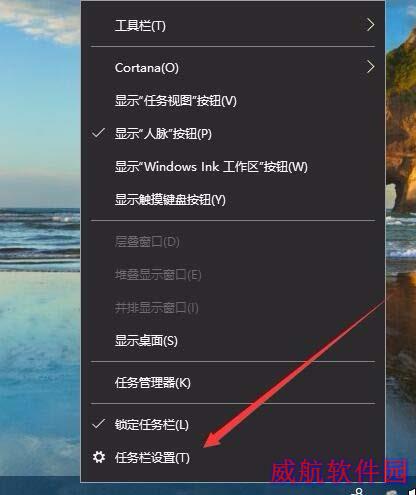Select 层叠窗口(D) entry
The image size is (416, 495).
coord(147,241)
